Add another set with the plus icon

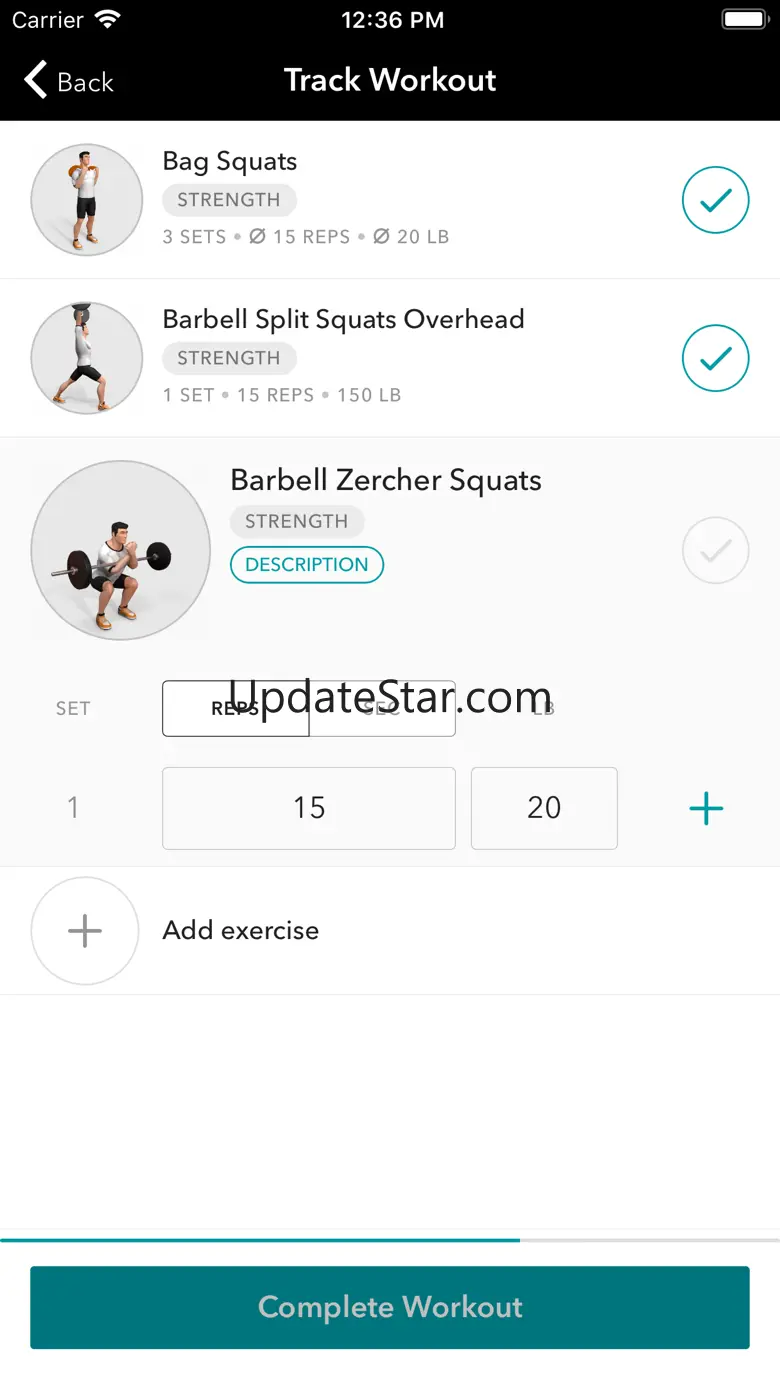[706, 808]
